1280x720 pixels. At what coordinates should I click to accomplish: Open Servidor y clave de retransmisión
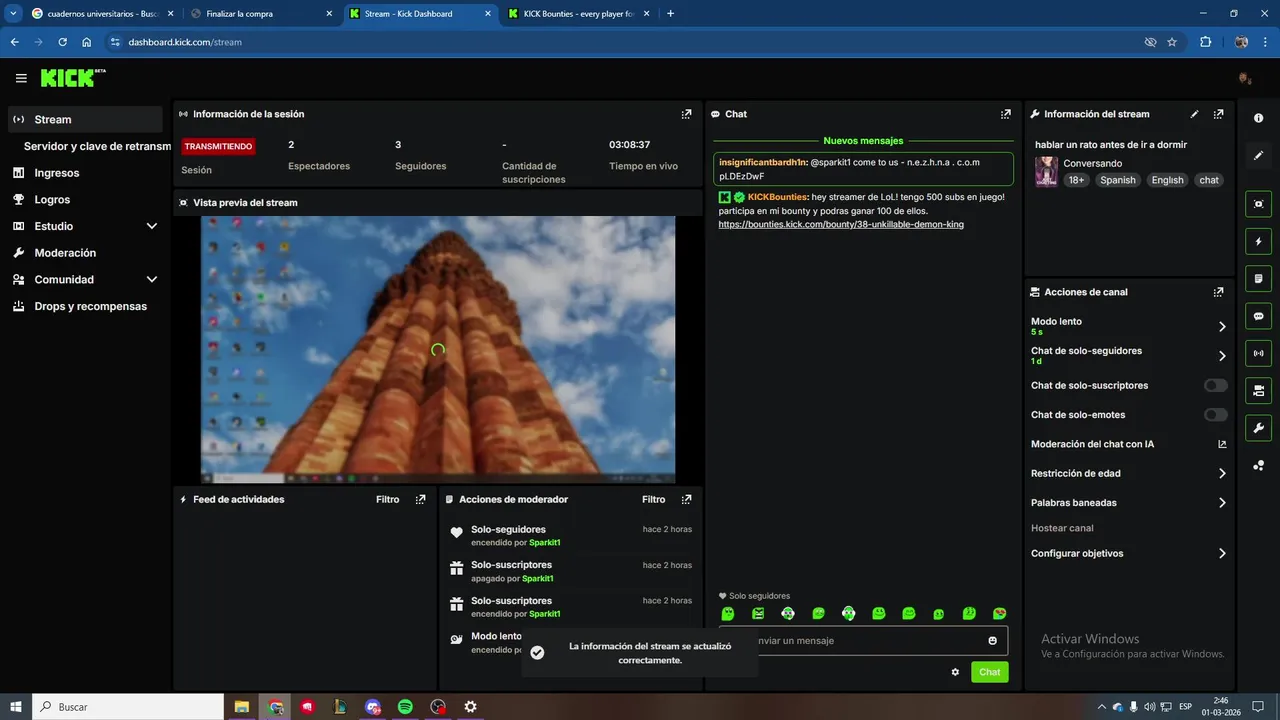pyautogui.click(x=97, y=146)
